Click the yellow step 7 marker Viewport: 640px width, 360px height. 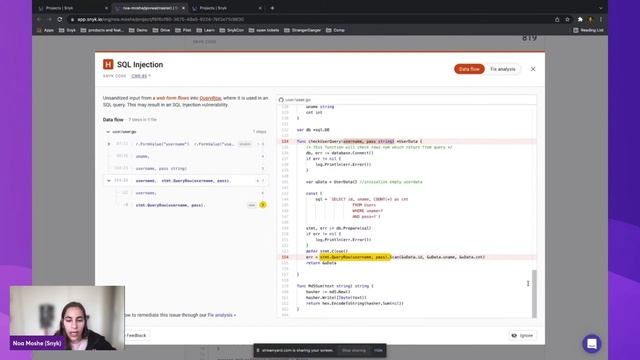(263, 205)
